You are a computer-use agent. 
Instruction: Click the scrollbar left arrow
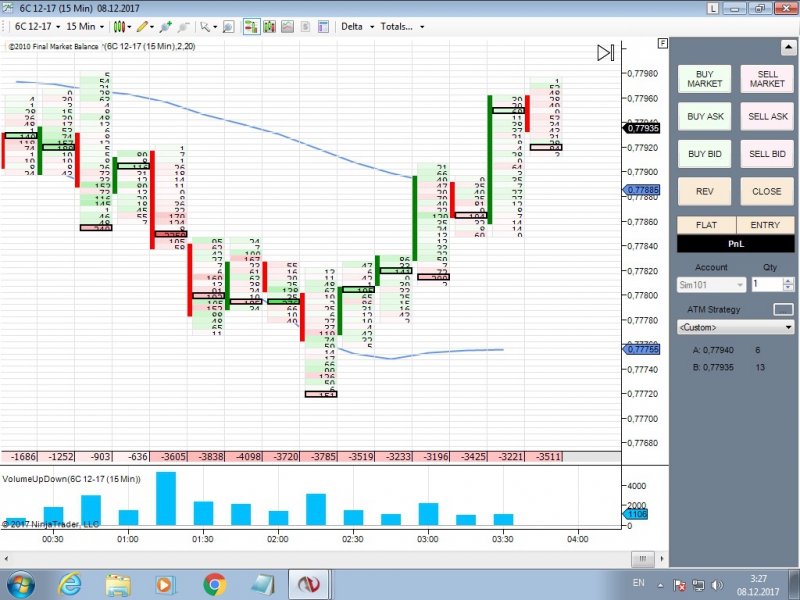pyautogui.click(x=6, y=559)
